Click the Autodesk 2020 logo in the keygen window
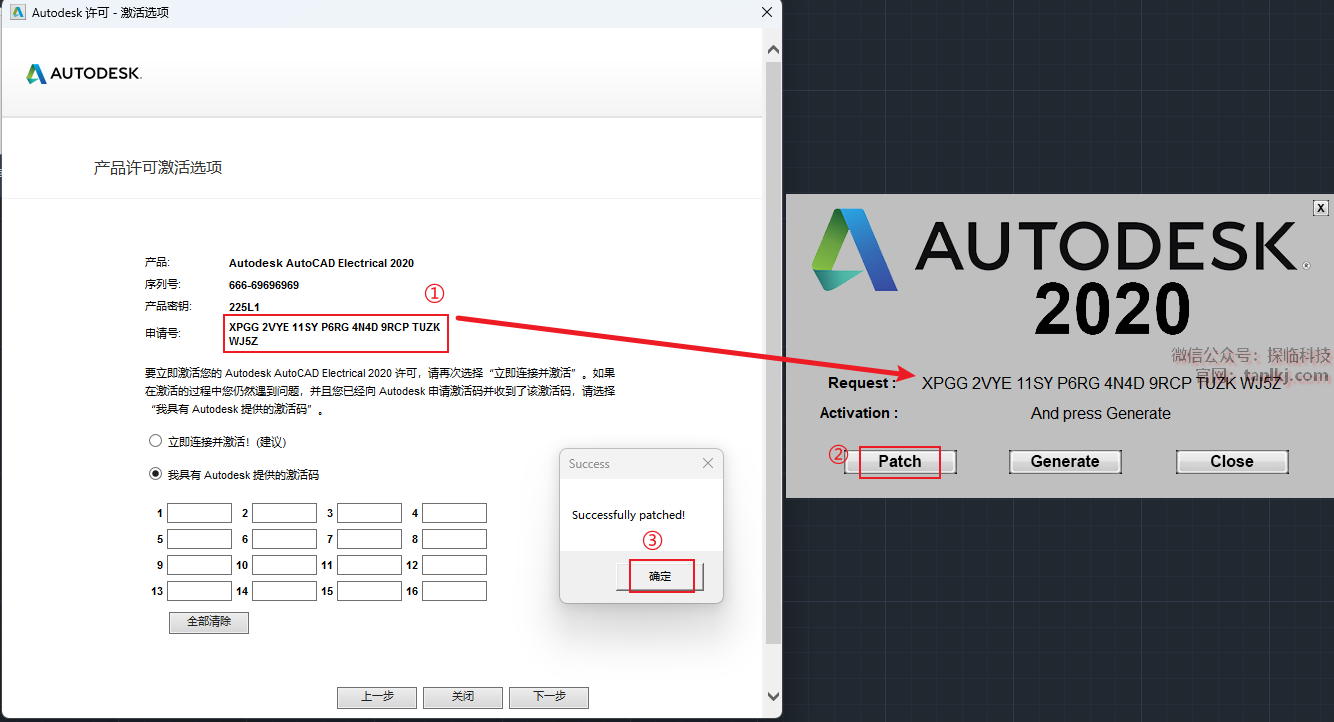Viewport: 1334px width, 722px height. point(1059,271)
